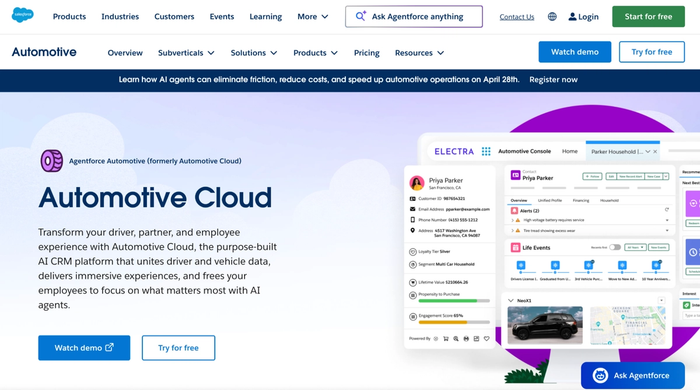The width and height of the screenshot is (700, 390).
Task: Click the shopping cart icon near Powered By
Action: point(446,339)
